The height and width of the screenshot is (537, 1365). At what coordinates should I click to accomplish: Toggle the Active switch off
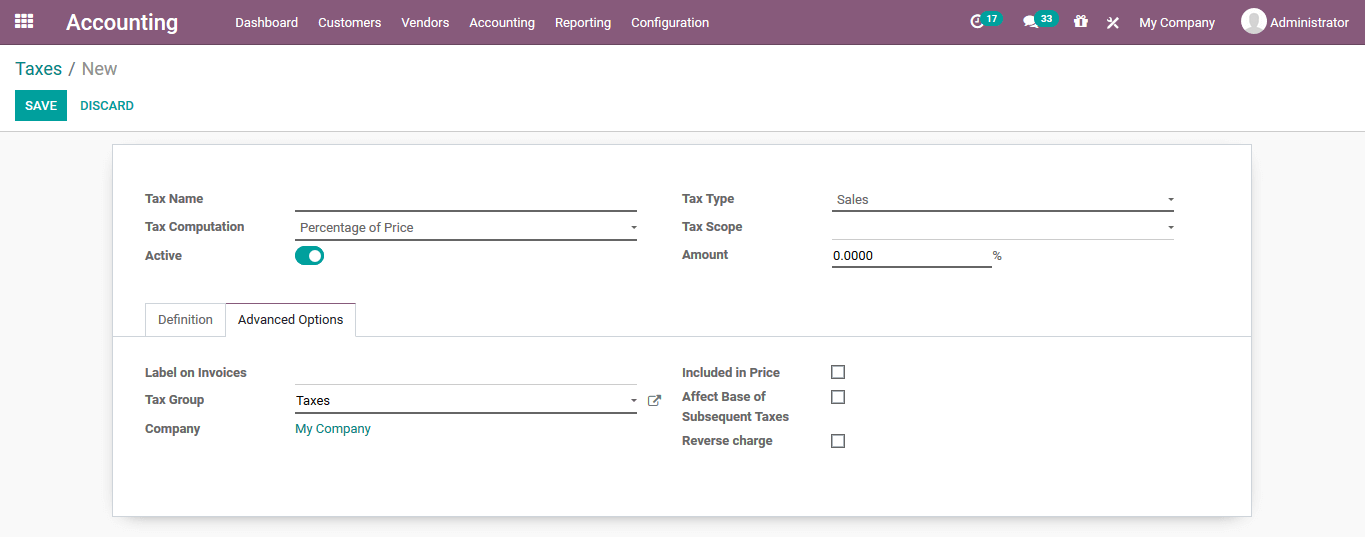(x=309, y=256)
